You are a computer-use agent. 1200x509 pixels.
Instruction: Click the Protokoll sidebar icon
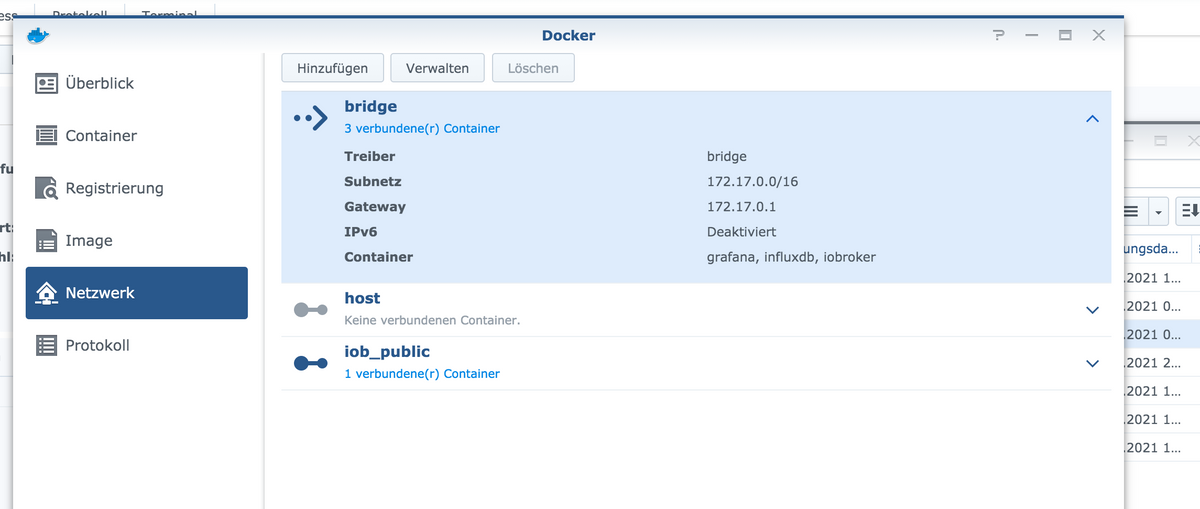tap(46, 345)
